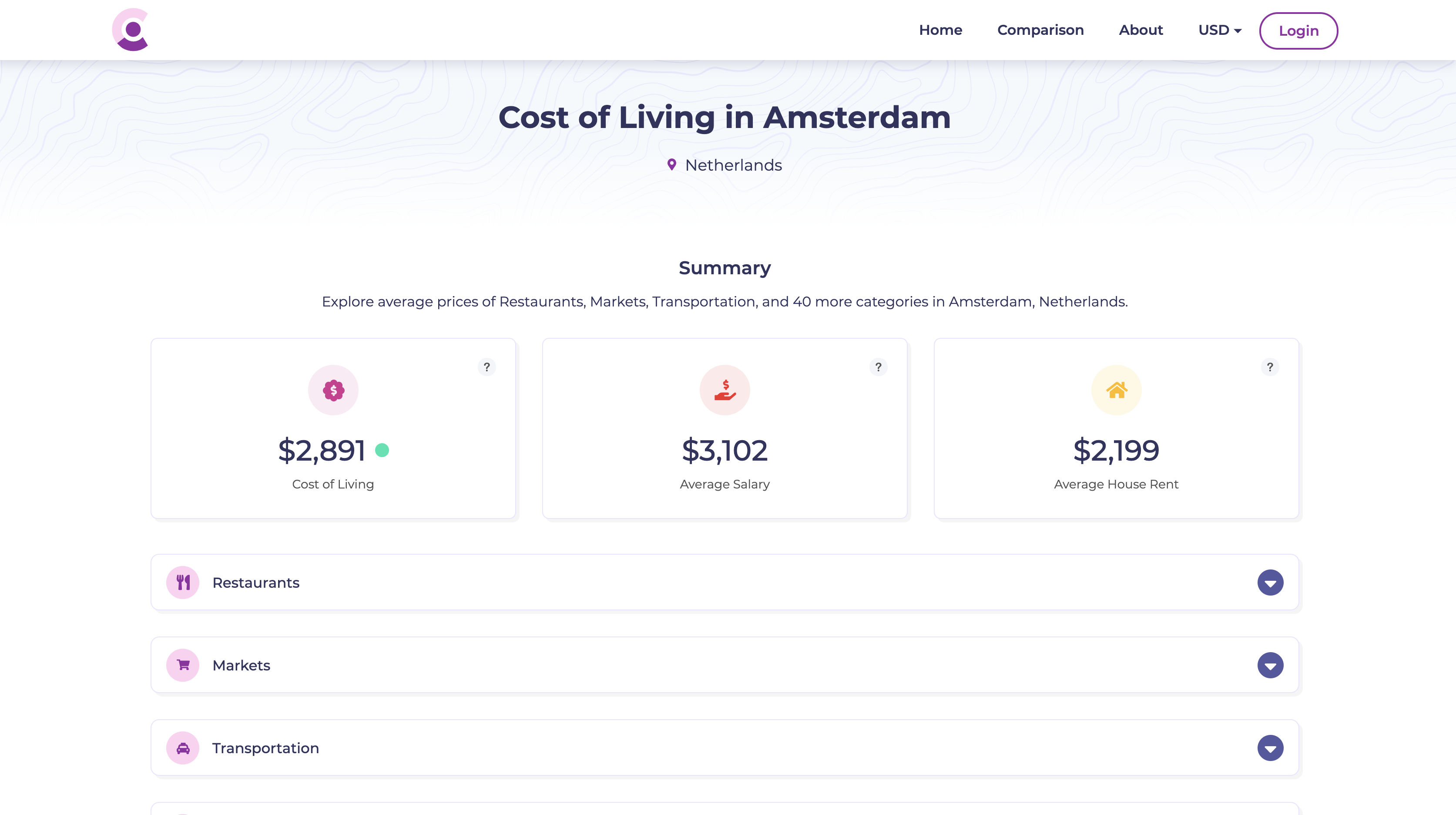The image size is (1456, 815).
Task: Open the About page link
Action: coord(1141,30)
